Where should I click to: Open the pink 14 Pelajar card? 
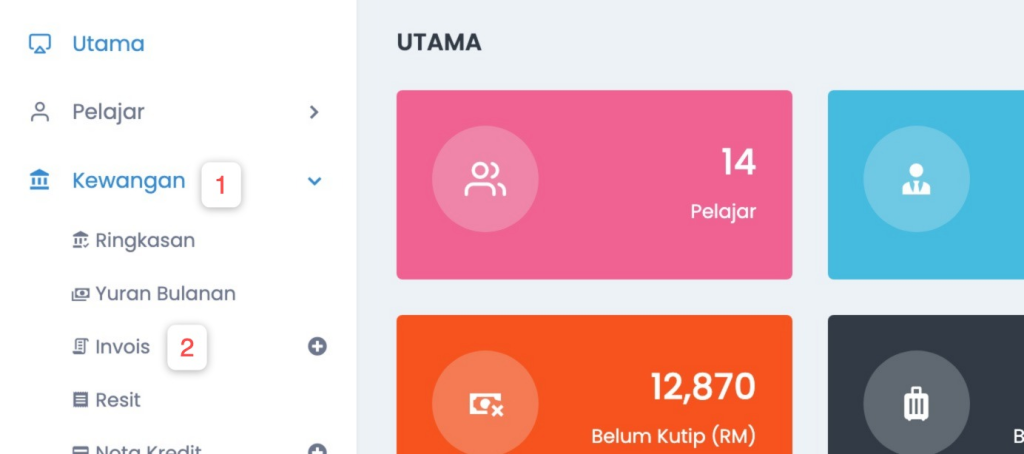[x=594, y=185]
